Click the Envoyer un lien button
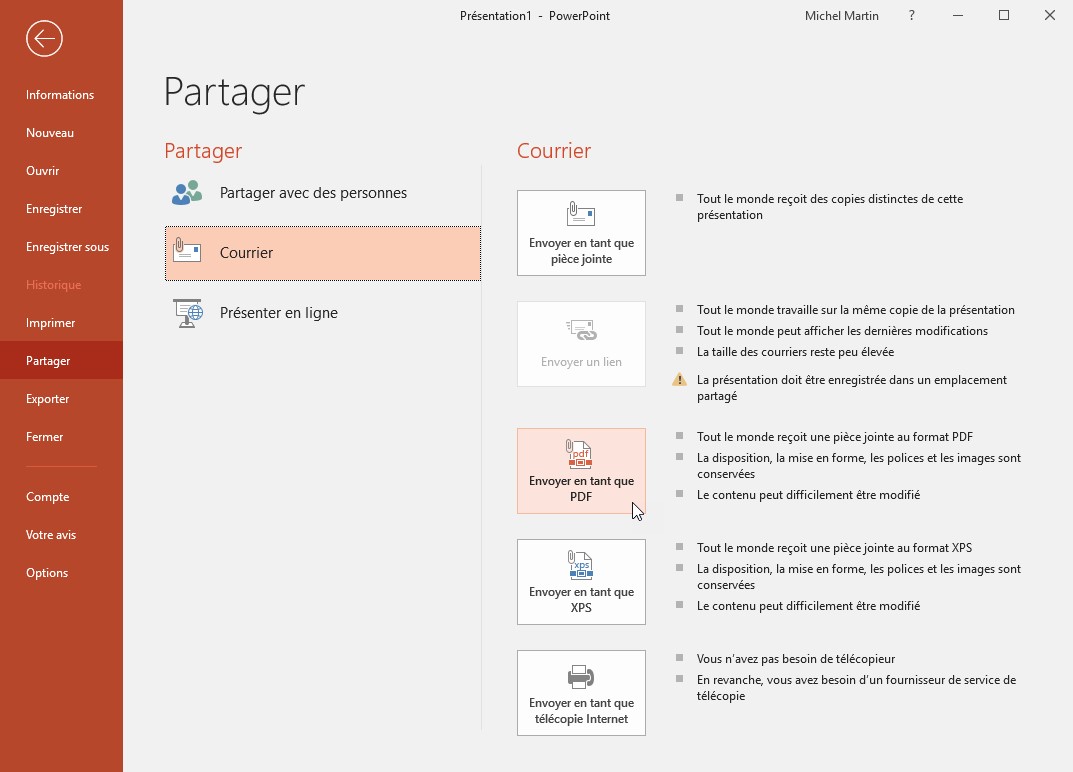The image size is (1073, 772). click(x=581, y=344)
